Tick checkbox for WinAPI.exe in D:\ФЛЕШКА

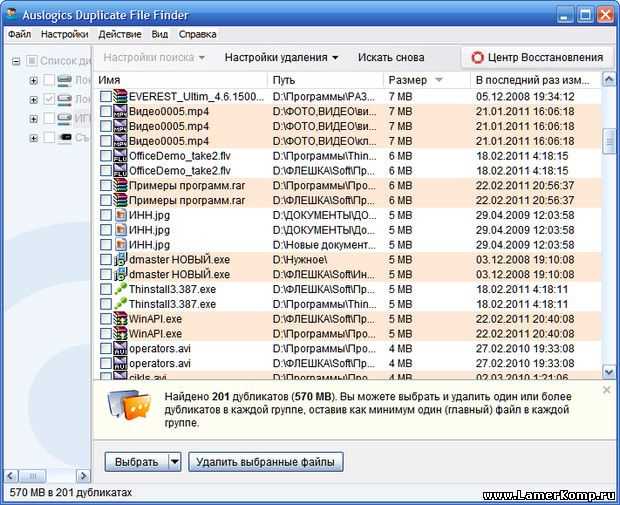click(106, 319)
